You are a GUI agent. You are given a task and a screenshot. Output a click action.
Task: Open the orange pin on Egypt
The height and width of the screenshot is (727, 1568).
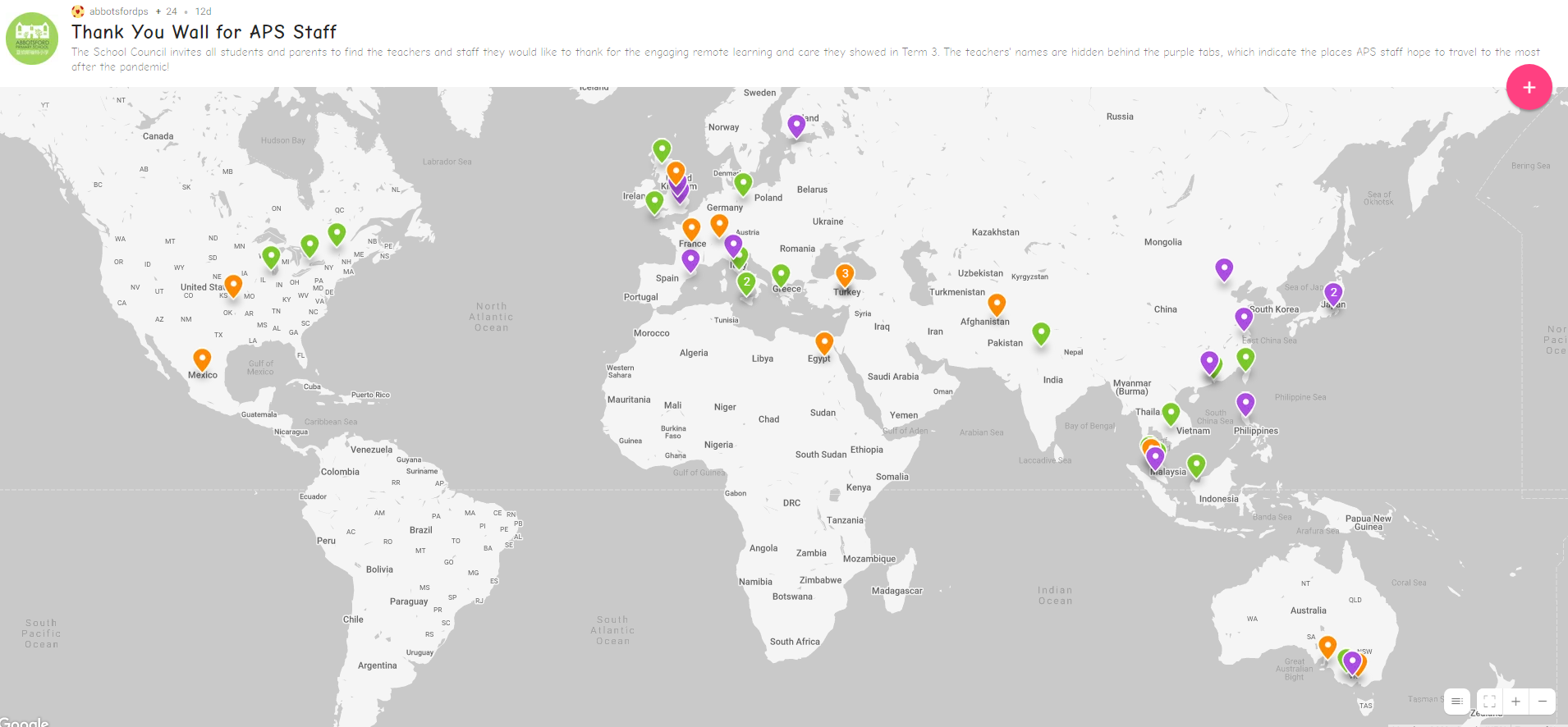pyautogui.click(x=824, y=341)
